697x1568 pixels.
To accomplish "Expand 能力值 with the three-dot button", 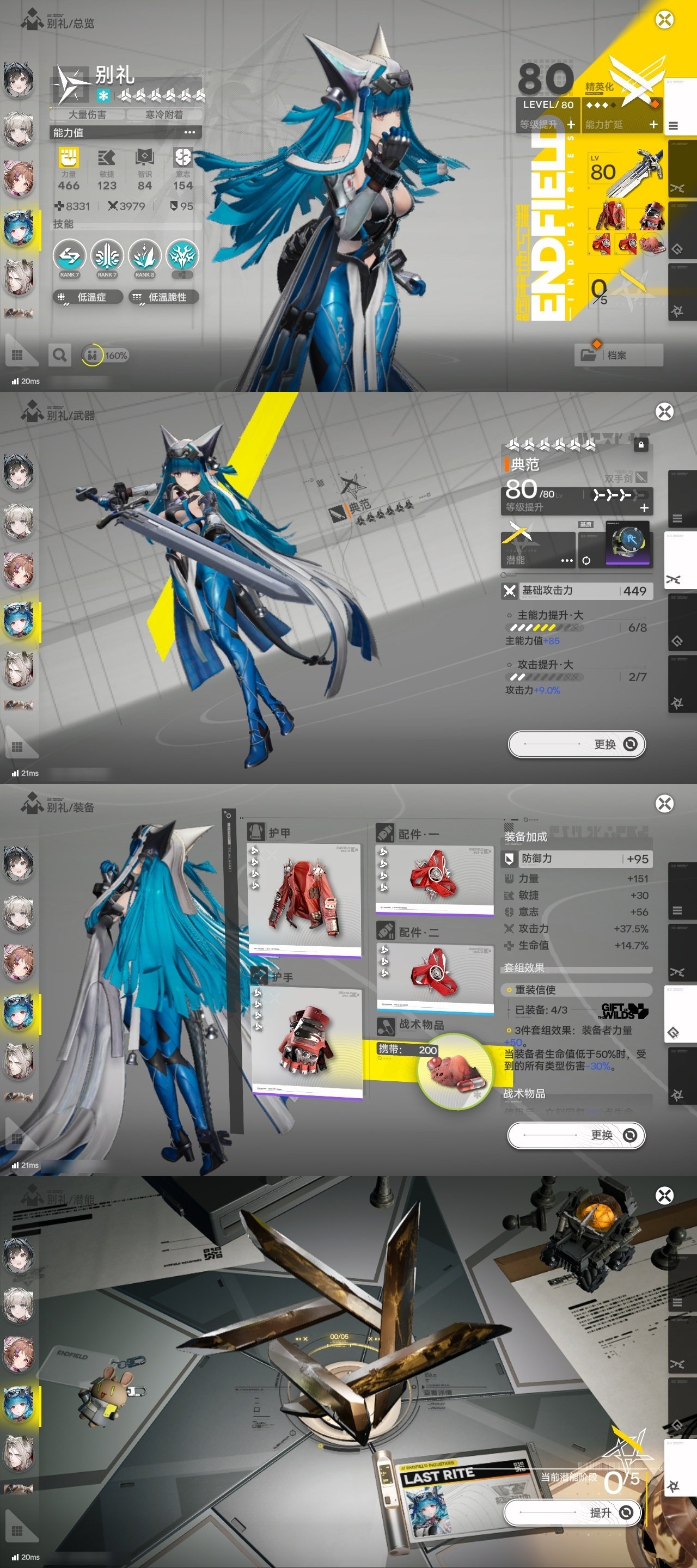I will tap(190, 132).
